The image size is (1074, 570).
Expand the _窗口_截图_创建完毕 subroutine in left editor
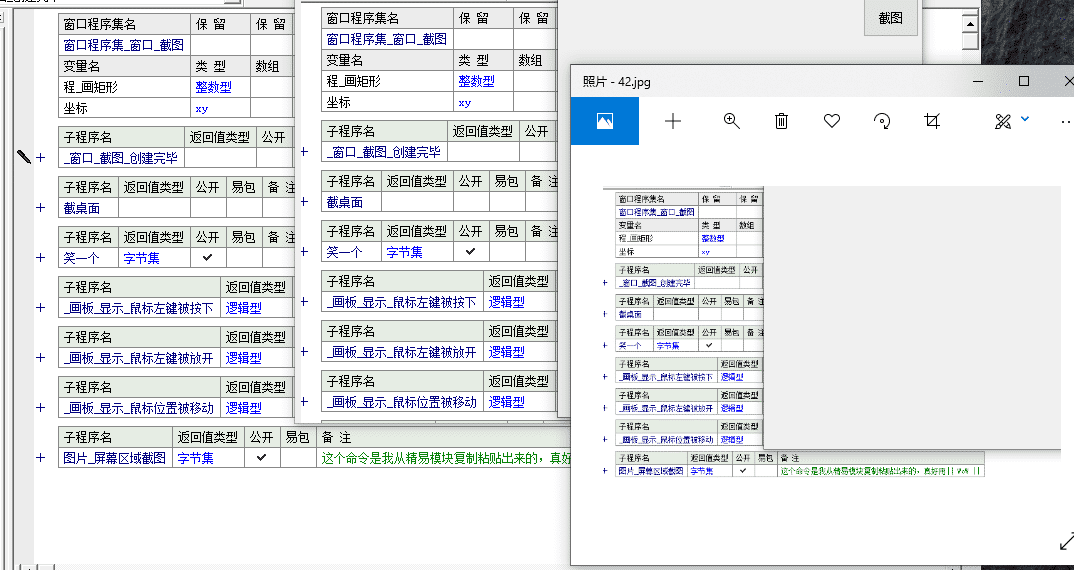tap(41, 158)
